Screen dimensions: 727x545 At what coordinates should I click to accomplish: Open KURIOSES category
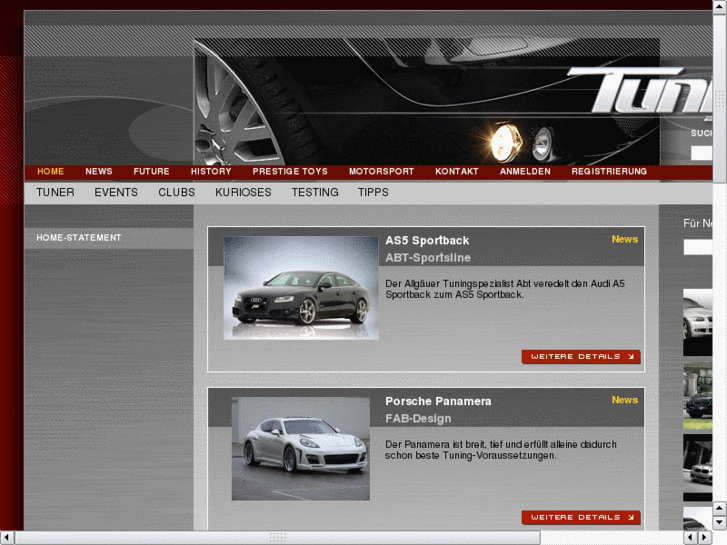(243, 192)
